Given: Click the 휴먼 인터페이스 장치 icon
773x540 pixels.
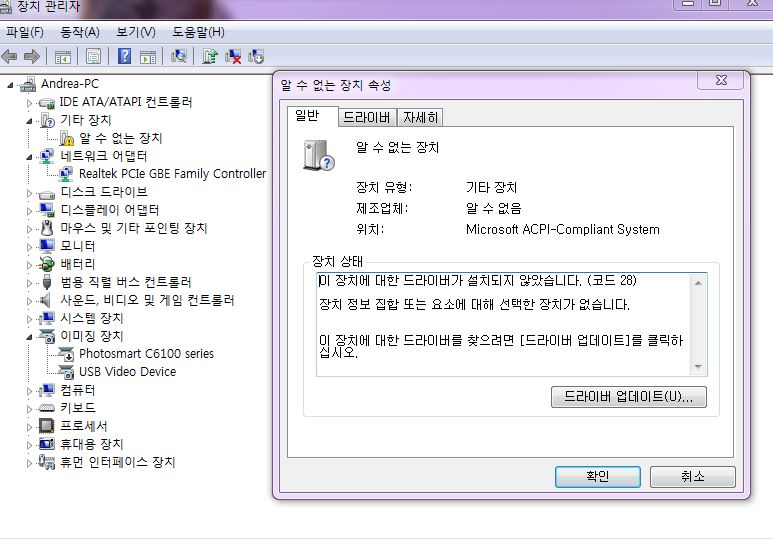Looking at the screenshot, I should coord(47,462).
